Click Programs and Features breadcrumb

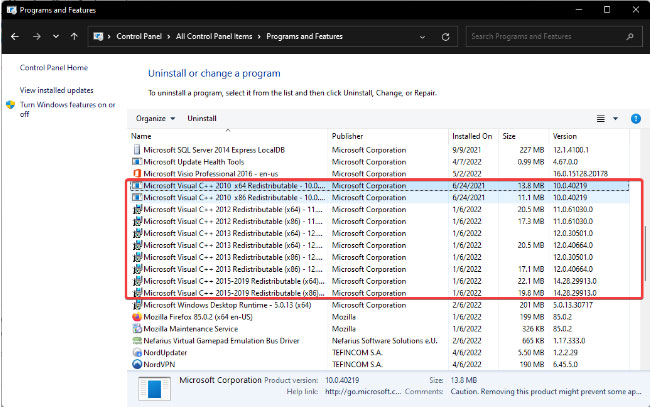point(304,36)
